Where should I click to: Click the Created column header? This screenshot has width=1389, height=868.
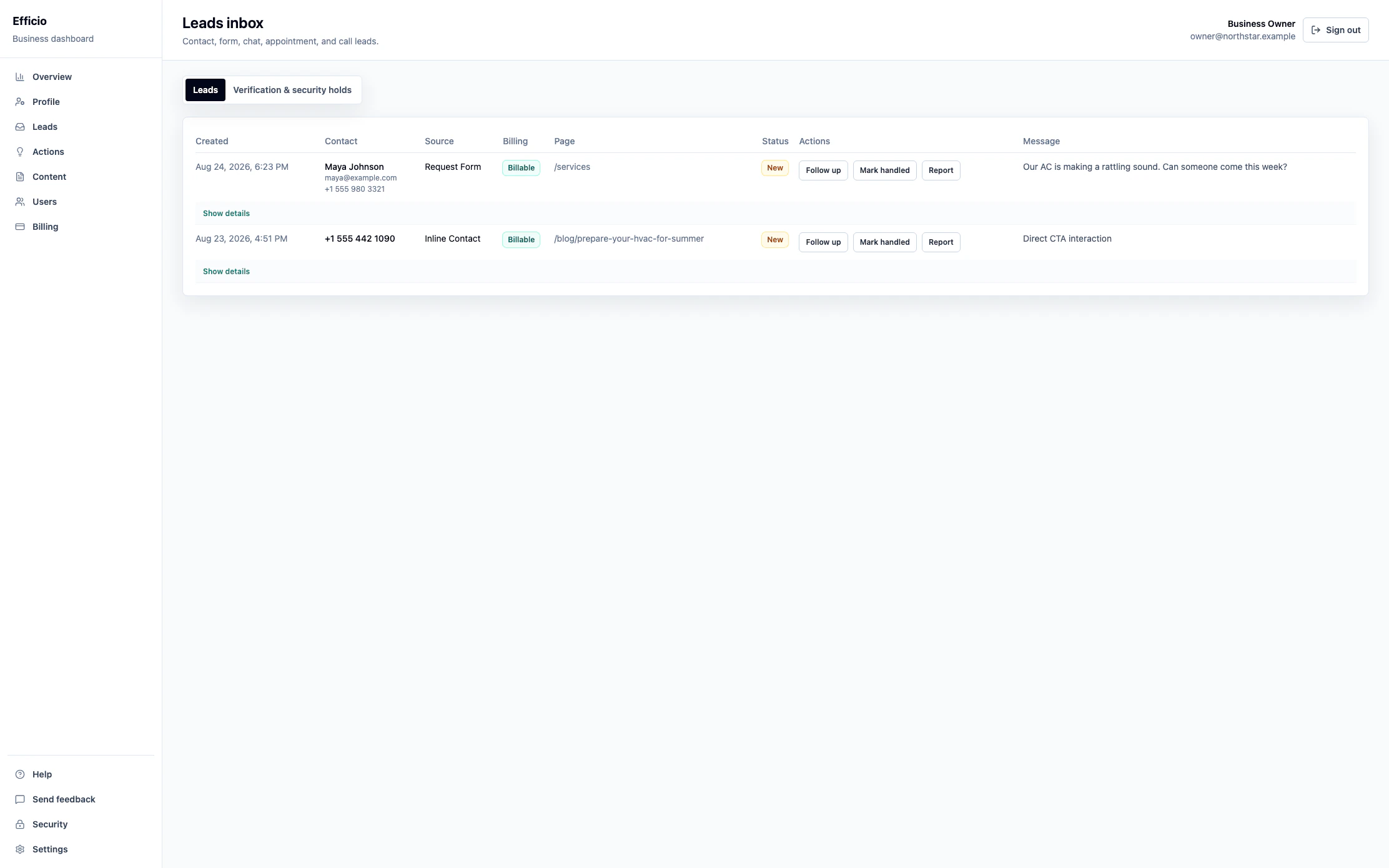point(212,141)
